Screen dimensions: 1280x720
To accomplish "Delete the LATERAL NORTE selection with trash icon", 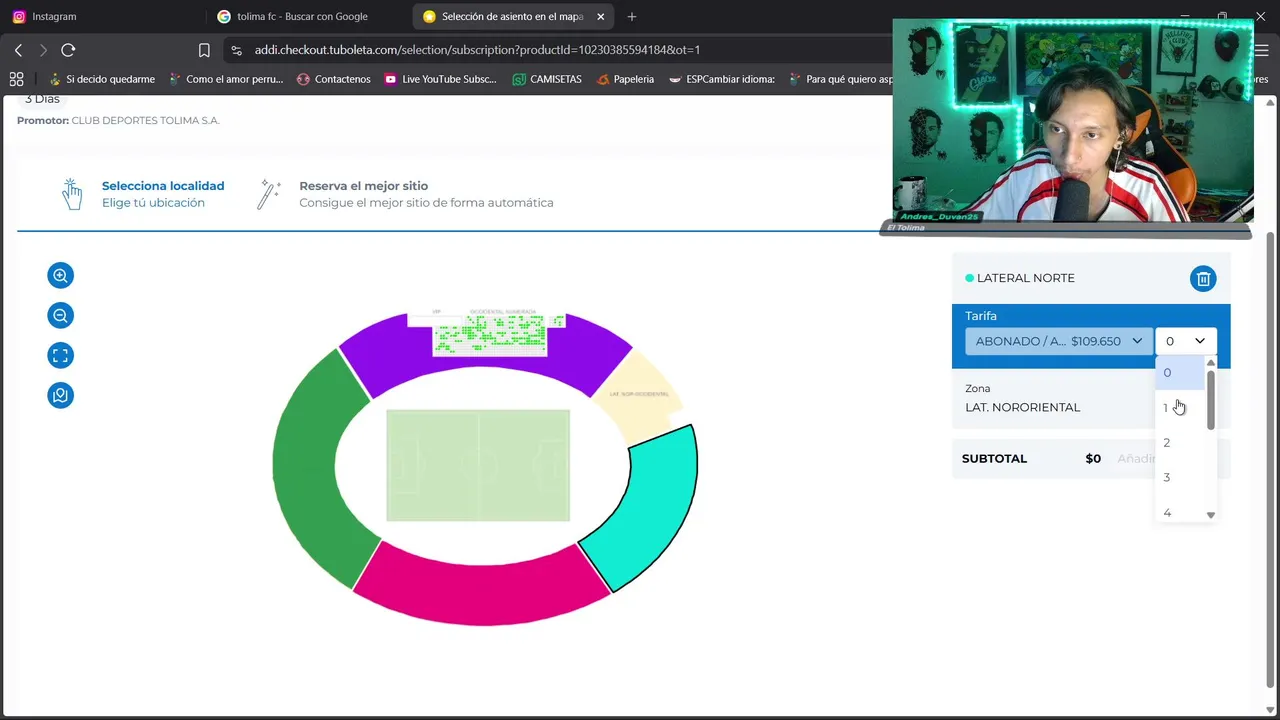I will pyautogui.click(x=1203, y=278).
